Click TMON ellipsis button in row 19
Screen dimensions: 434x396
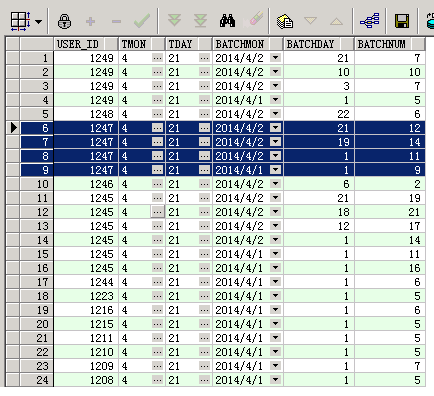pyautogui.click(x=157, y=310)
